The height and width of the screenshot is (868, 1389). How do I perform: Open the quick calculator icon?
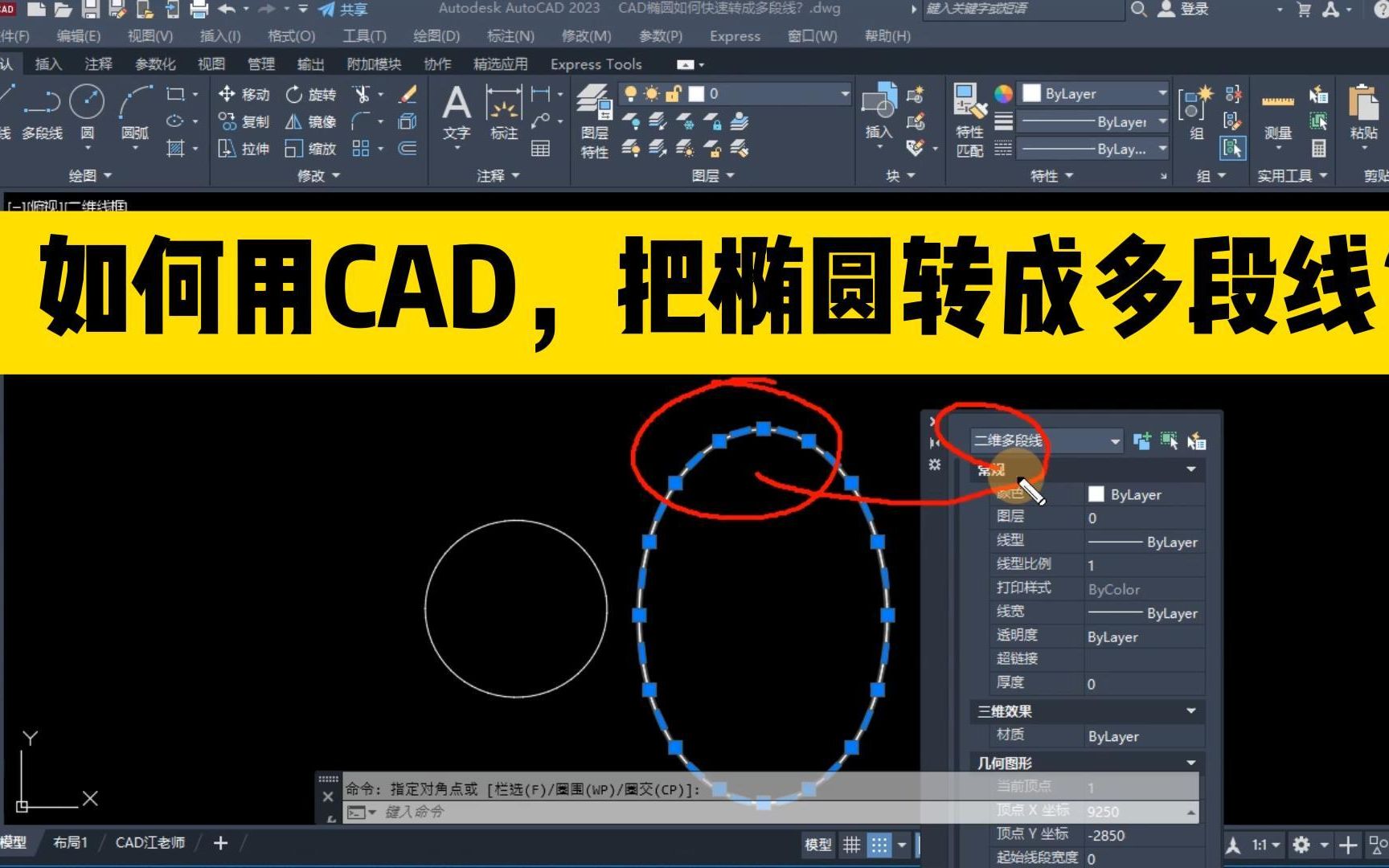(1319, 149)
